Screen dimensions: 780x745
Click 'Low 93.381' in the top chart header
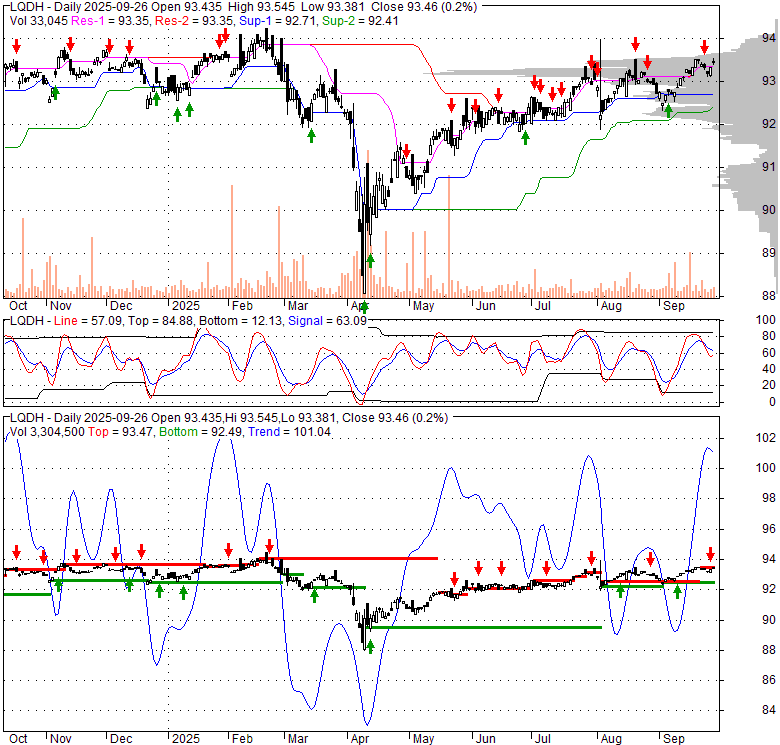tap(332, 7)
